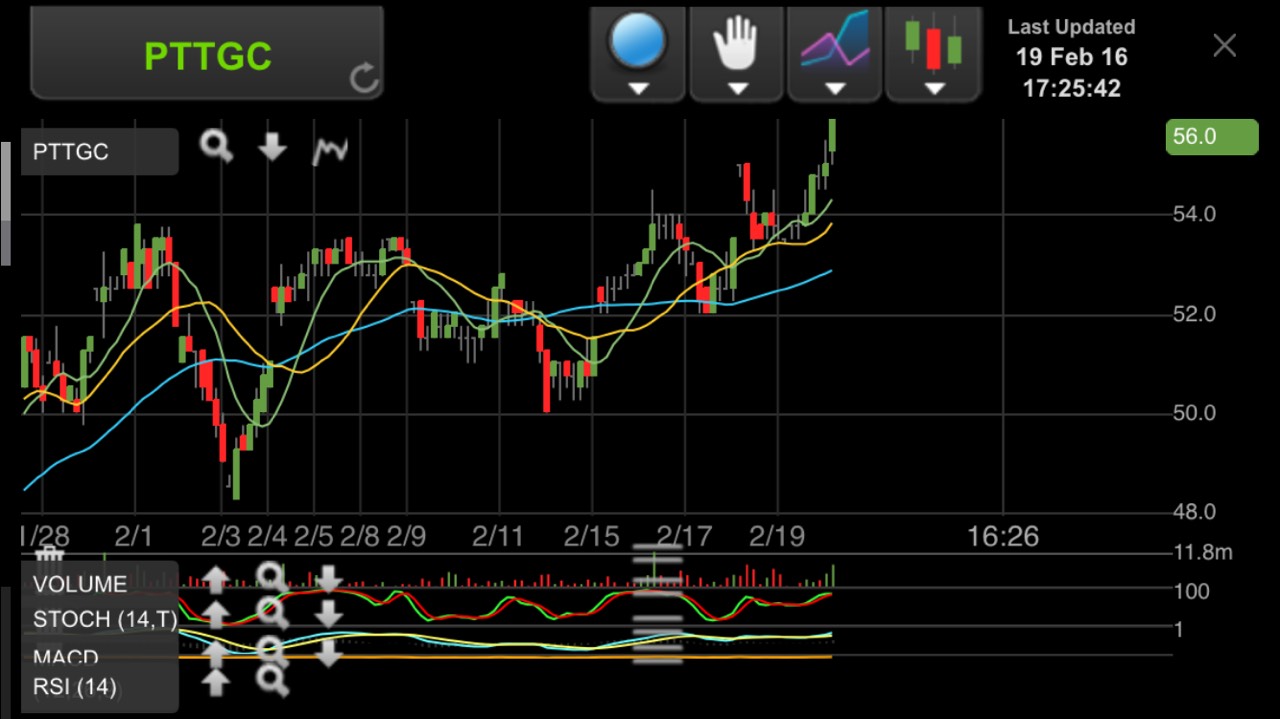
Task: Click the 54.0 price axis label
Action: coord(1194,214)
